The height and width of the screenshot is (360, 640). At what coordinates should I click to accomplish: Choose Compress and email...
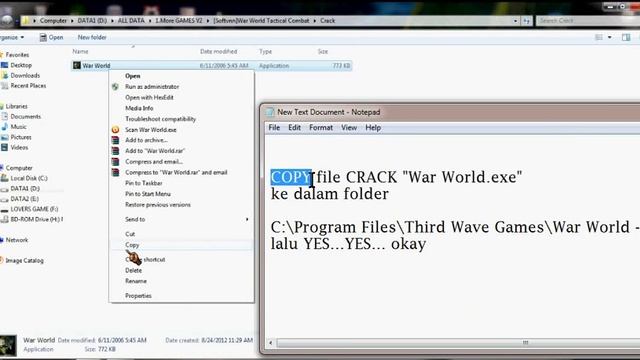pos(153,162)
